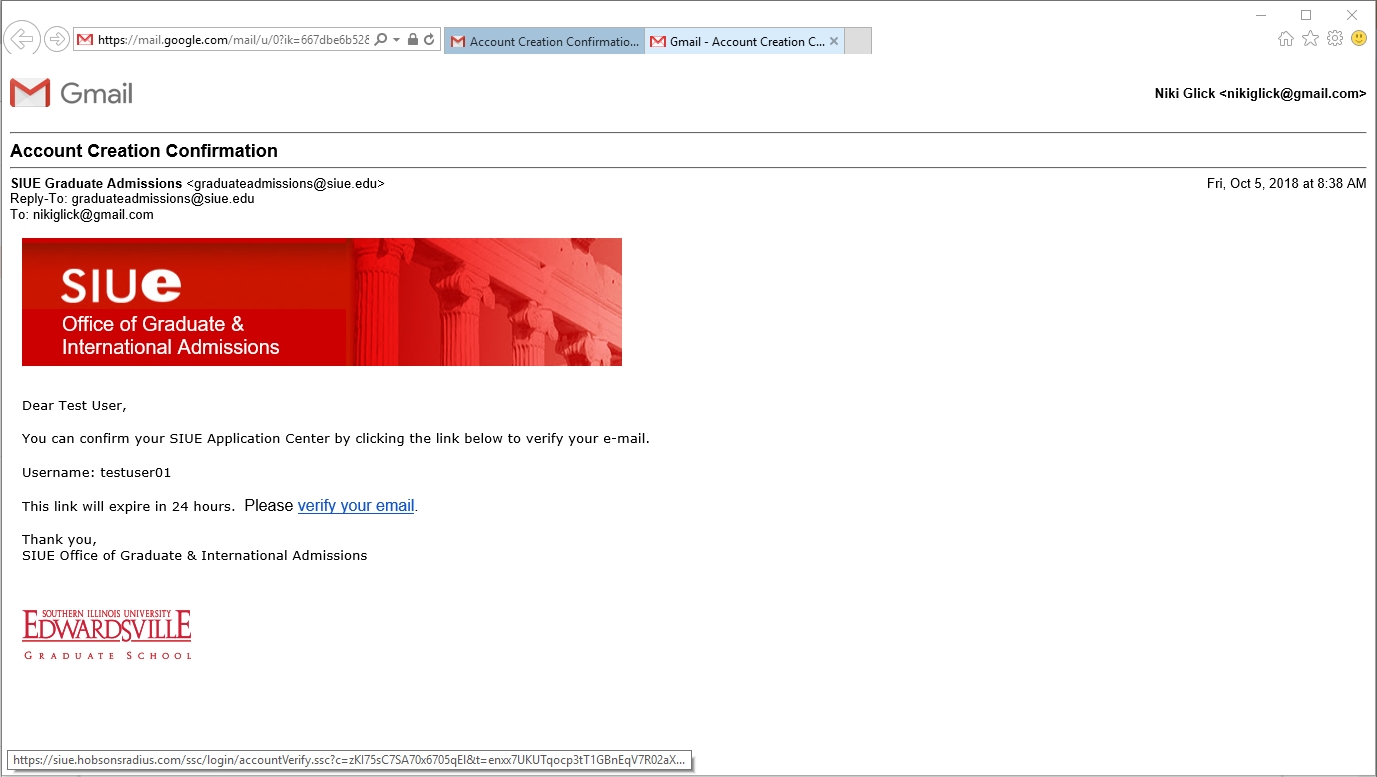Click the browser Forward arrow button
This screenshot has width=1377, height=777.
pyautogui.click(x=57, y=39)
